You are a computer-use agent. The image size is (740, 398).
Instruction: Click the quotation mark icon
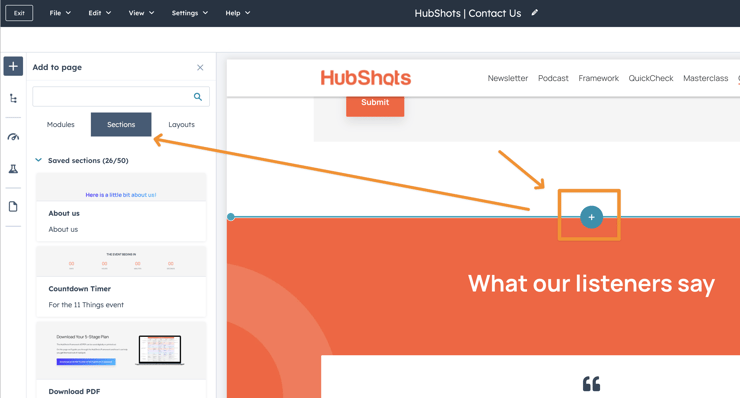click(591, 384)
